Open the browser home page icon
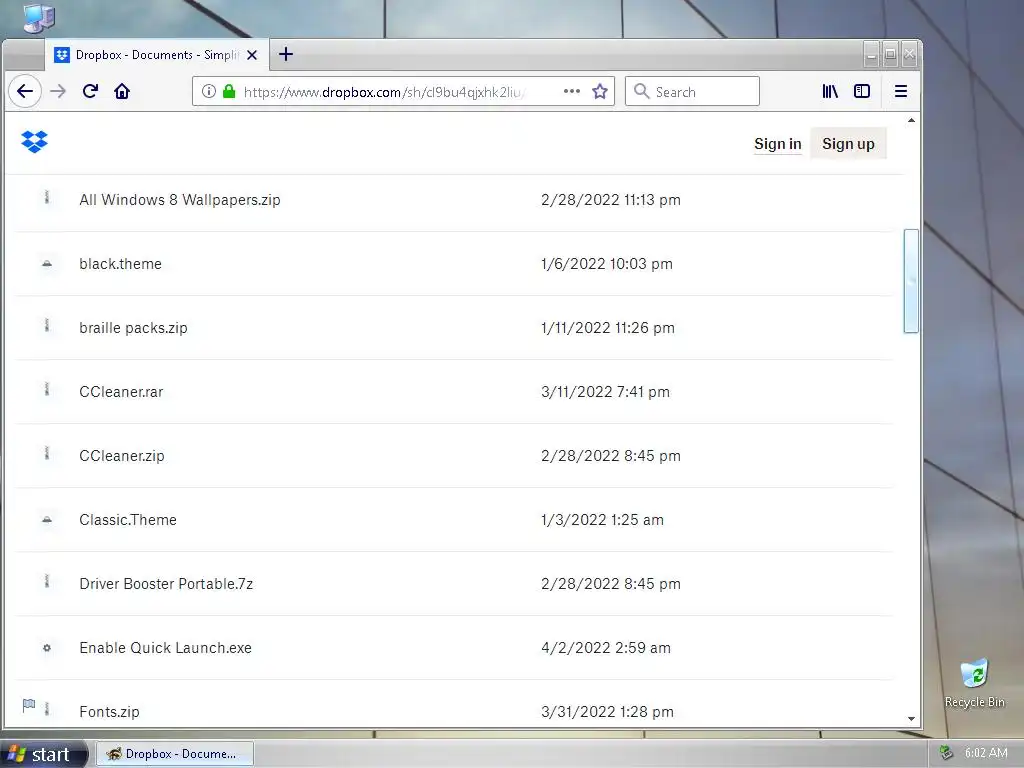Viewport: 1024px width, 768px height. click(x=122, y=91)
